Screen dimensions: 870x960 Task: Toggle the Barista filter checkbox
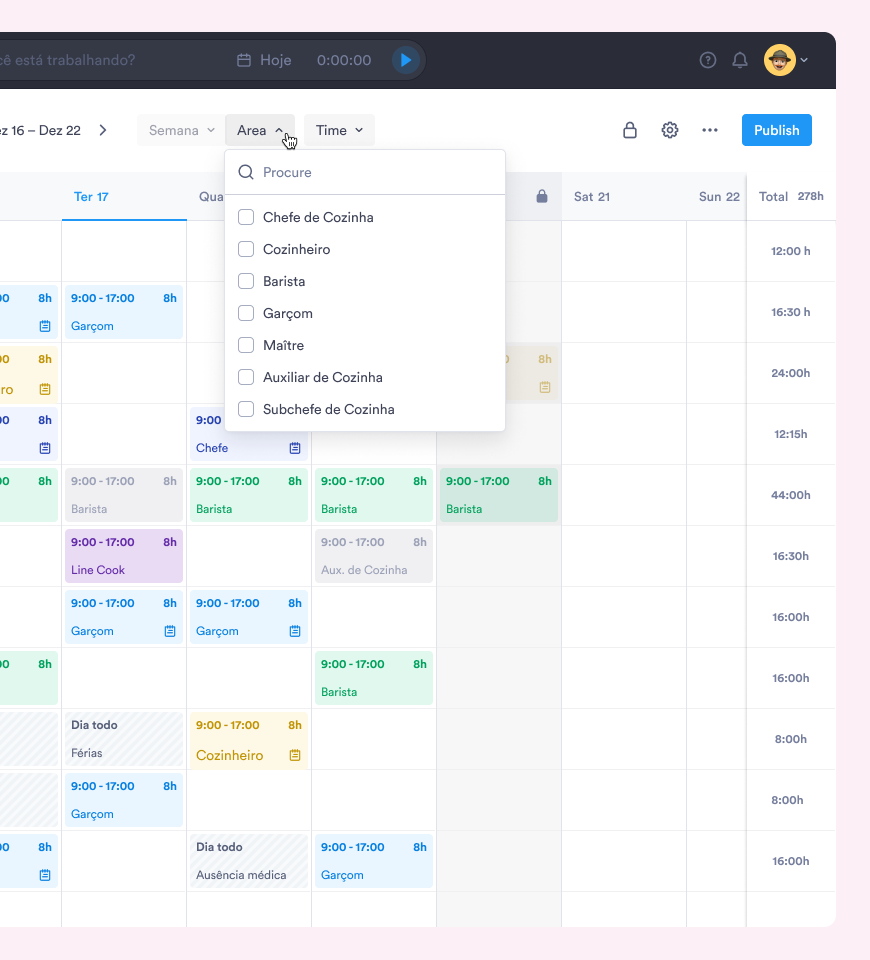(246, 281)
